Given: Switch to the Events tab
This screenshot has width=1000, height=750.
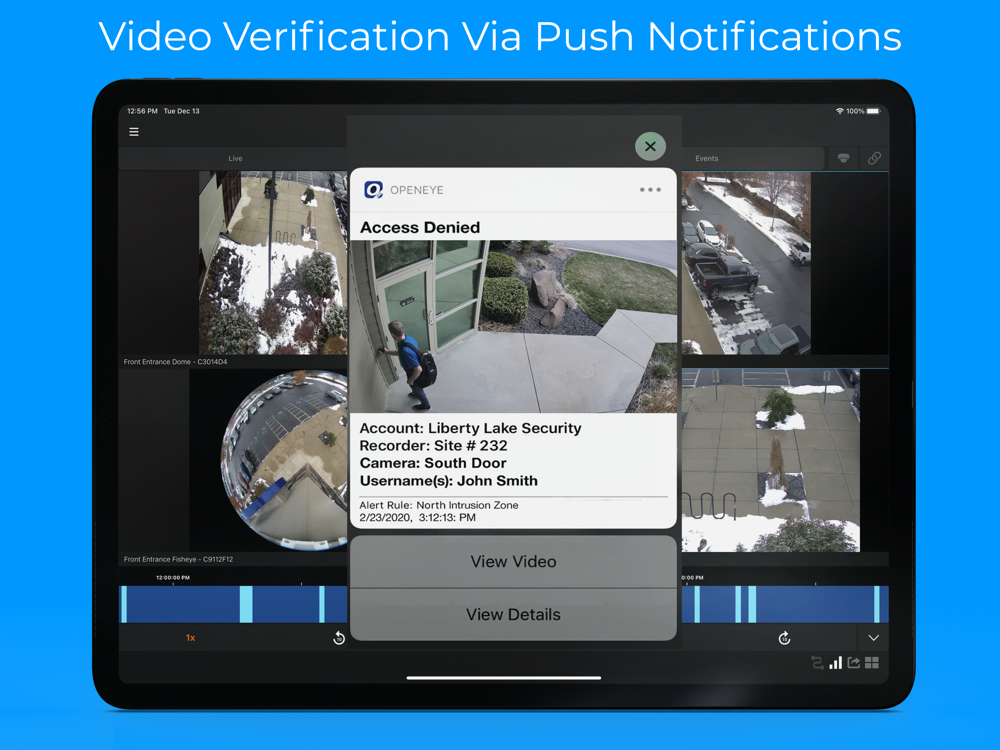Looking at the screenshot, I should pyautogui.click(x=706, y=158).
